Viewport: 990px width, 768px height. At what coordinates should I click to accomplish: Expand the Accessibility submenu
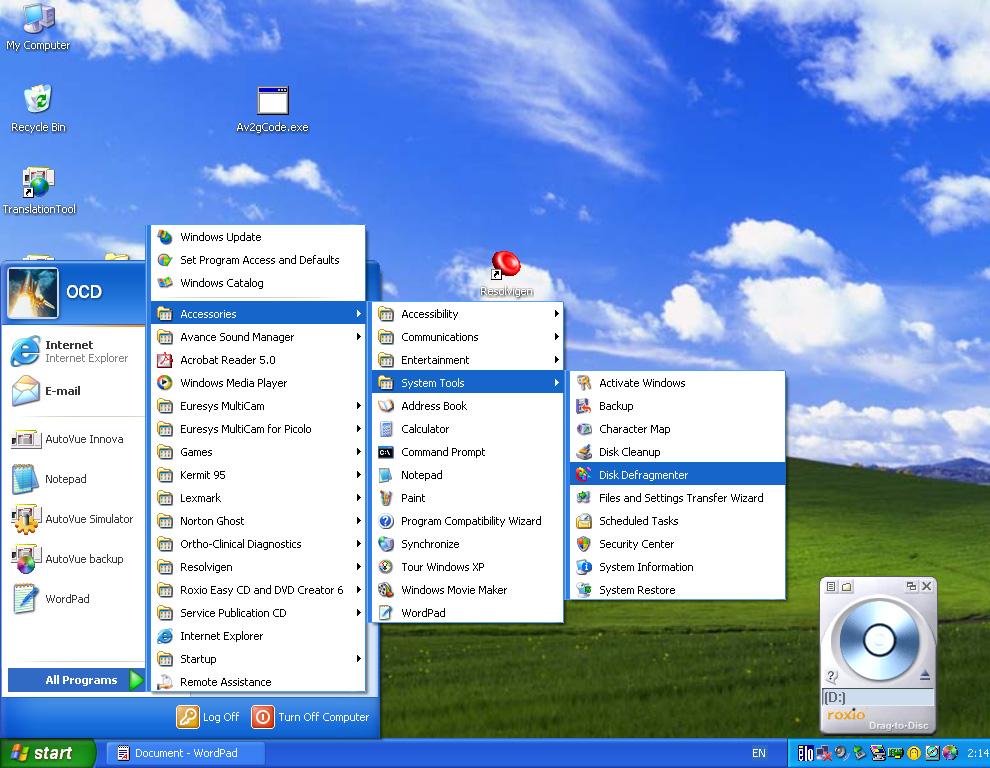pyautogui.click(x=468, y=314)
